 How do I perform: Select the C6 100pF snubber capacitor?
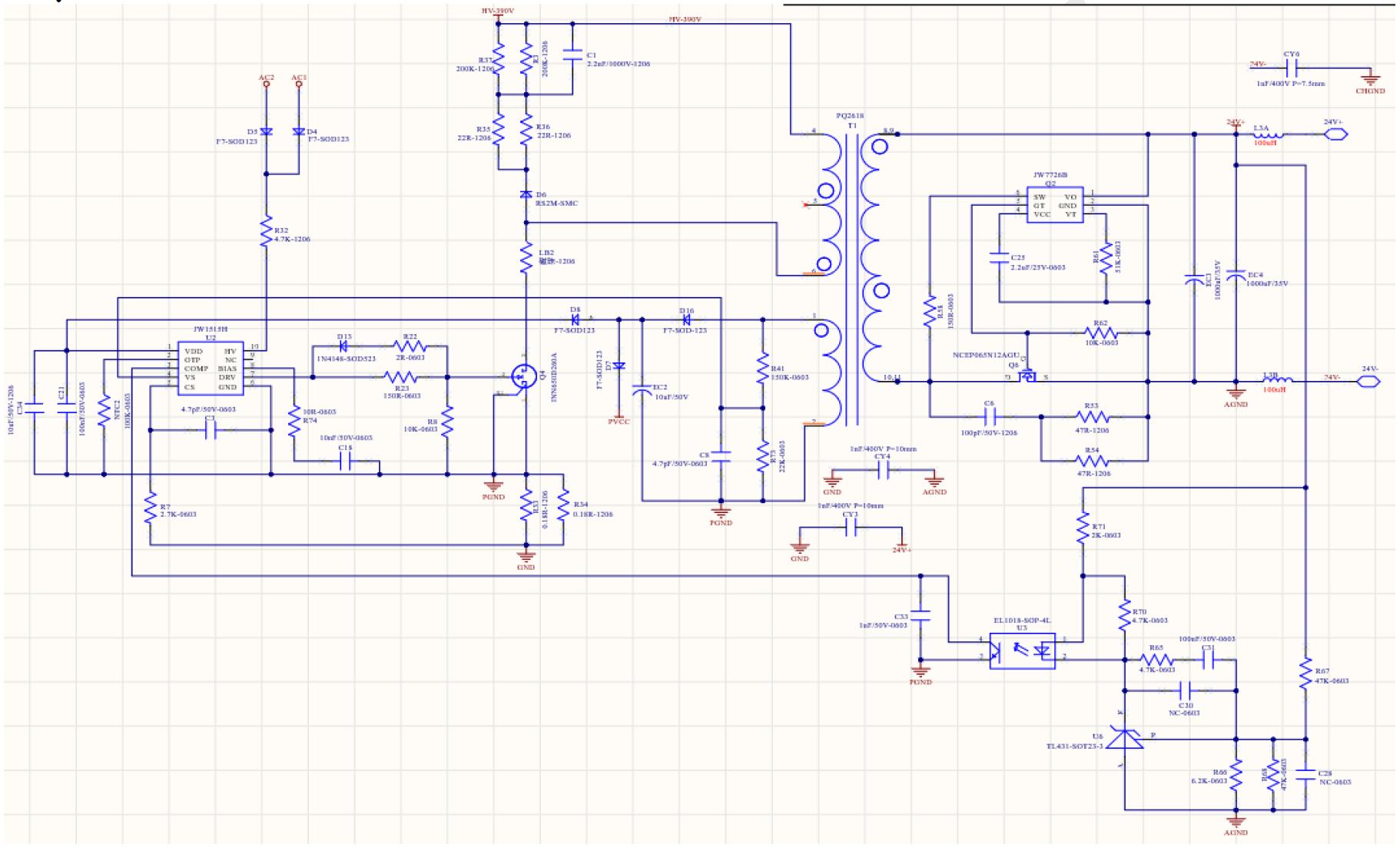click(990, 417)
